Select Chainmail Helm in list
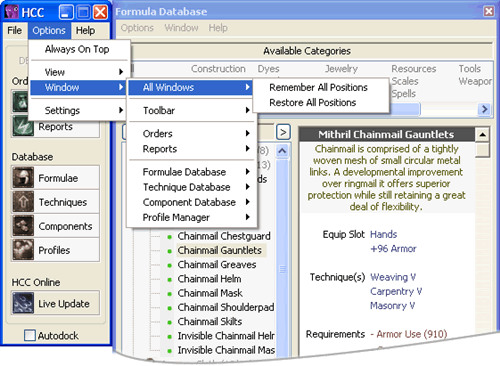 coord(209,279)
